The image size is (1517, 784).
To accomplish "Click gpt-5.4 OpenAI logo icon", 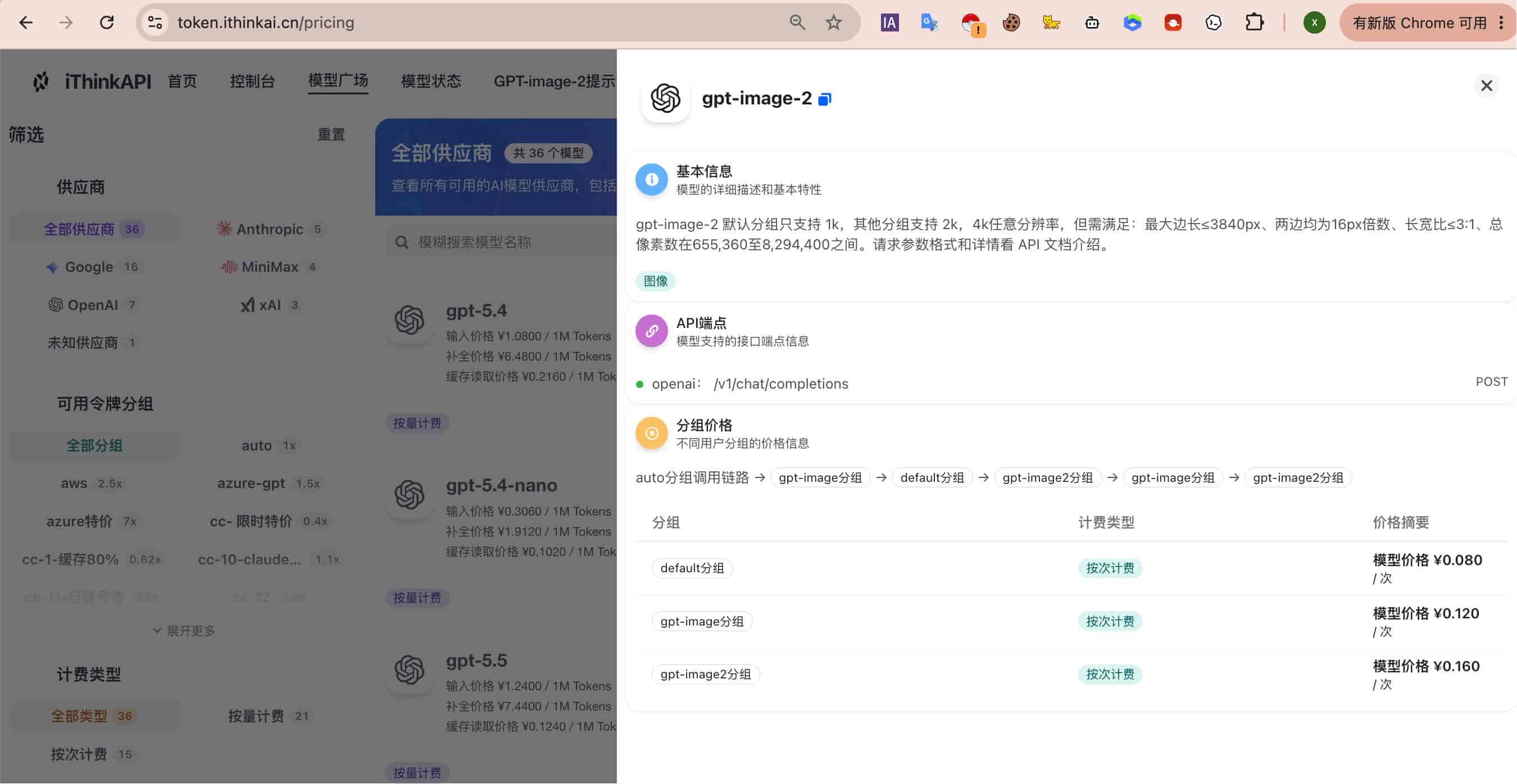I will click(409, 320).
